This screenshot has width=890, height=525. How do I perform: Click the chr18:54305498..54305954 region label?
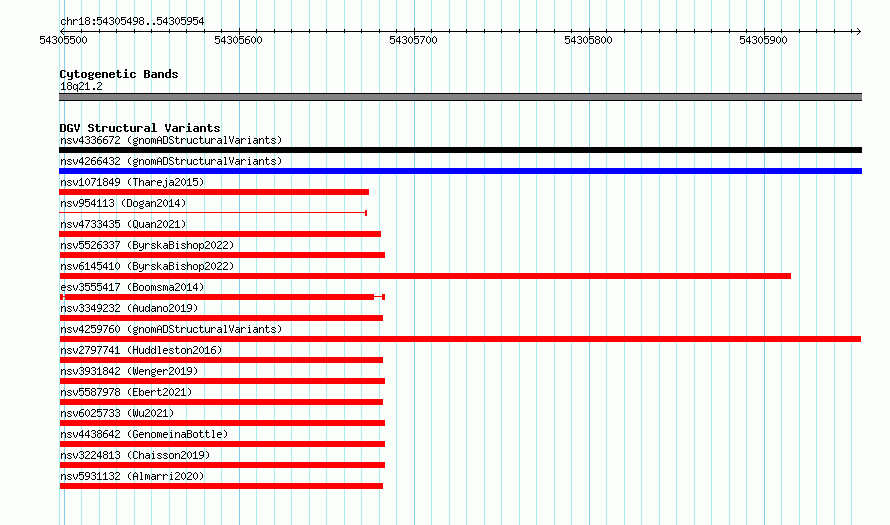(132, 21)
